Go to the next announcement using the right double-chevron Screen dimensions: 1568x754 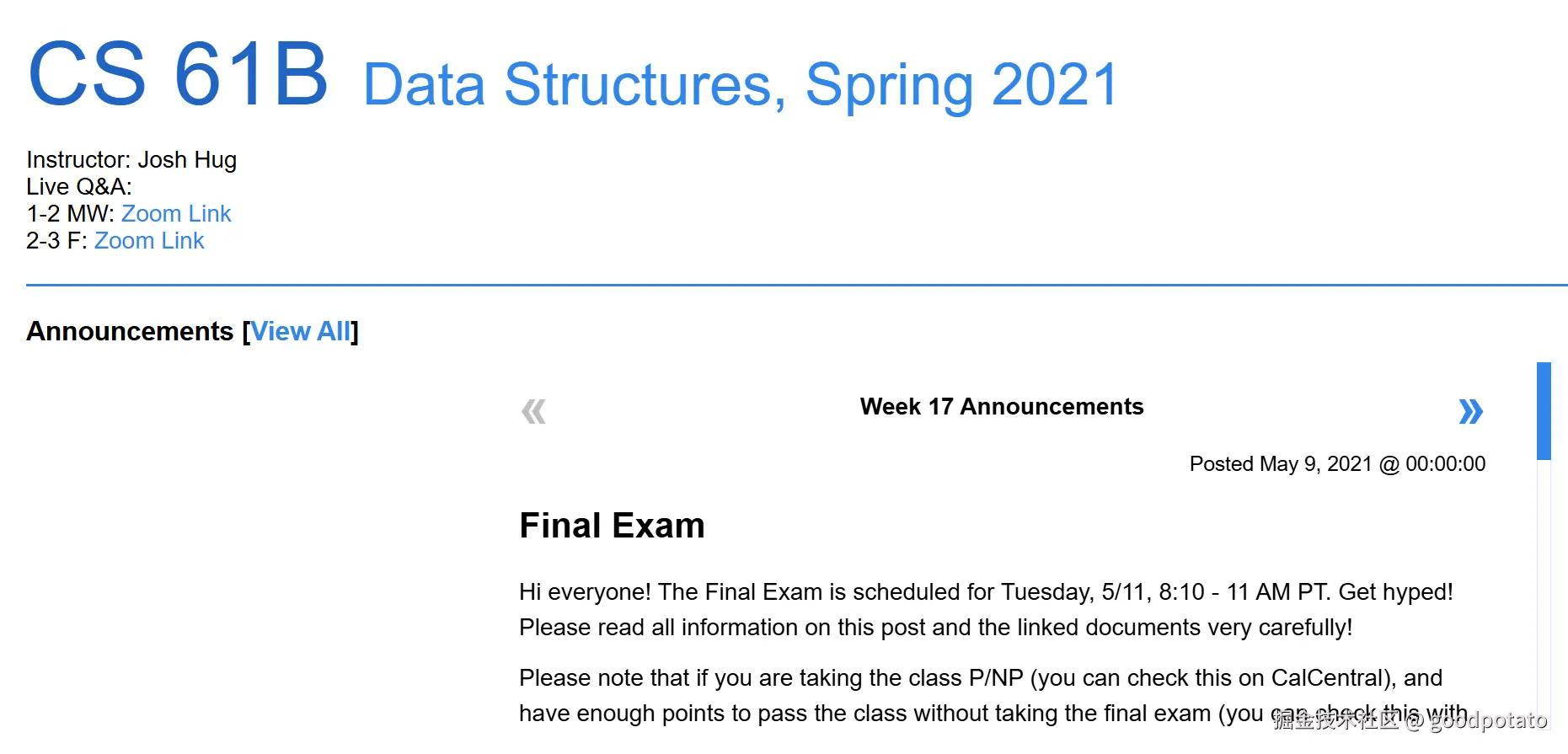pos(1470,411)
